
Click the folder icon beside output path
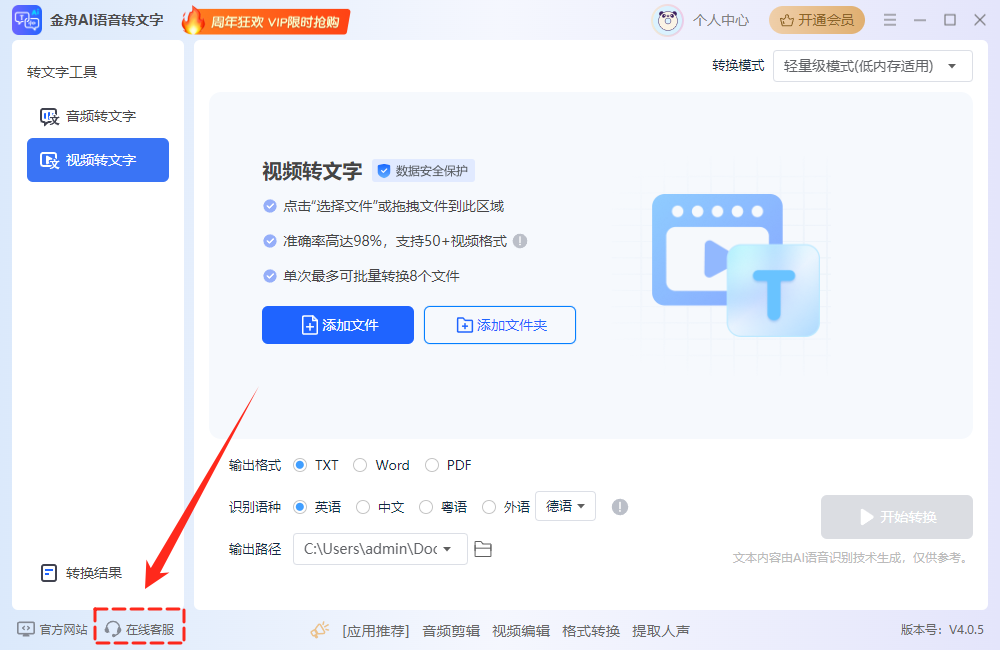point(483,549)
